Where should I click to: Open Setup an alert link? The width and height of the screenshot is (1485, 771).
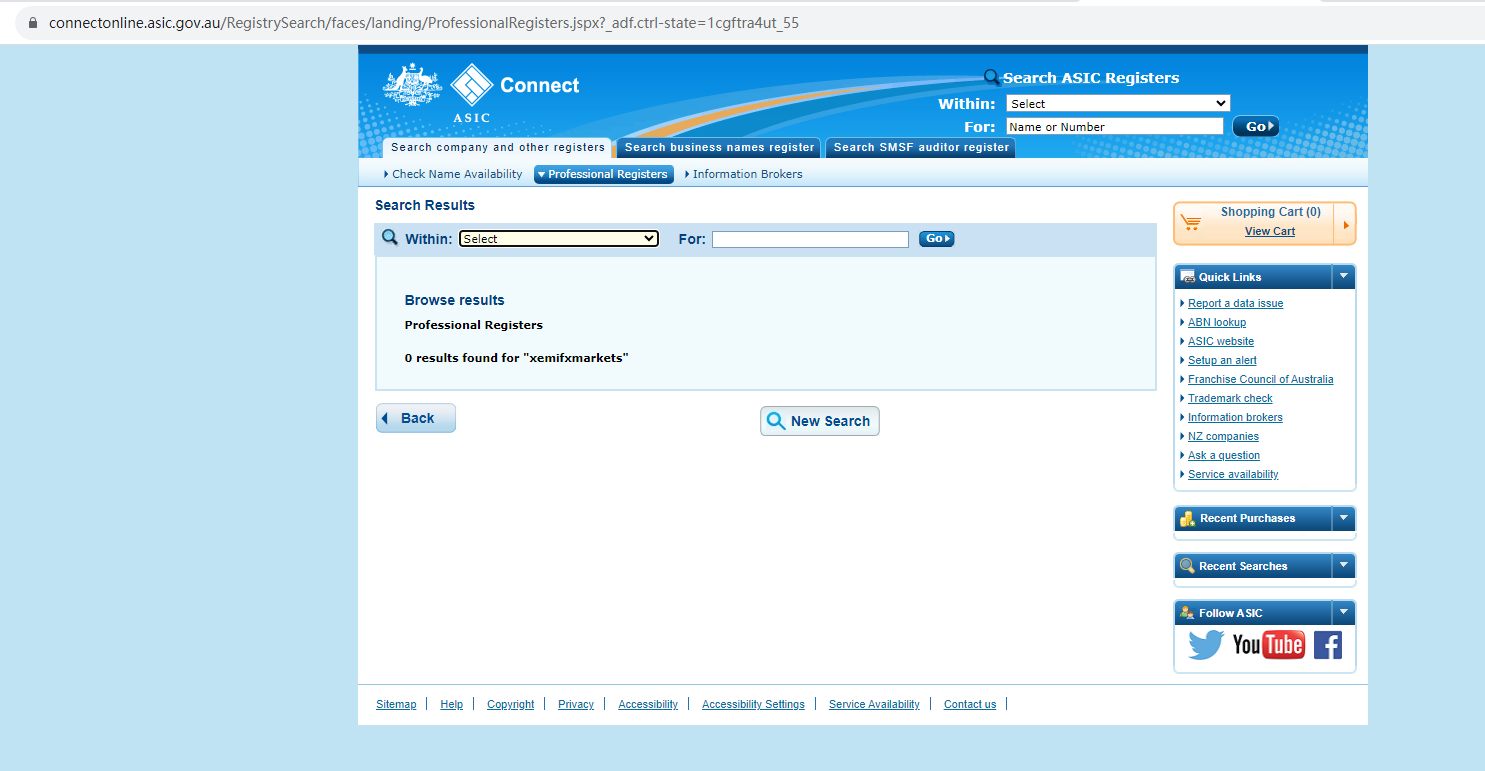tap(1222, 360)
